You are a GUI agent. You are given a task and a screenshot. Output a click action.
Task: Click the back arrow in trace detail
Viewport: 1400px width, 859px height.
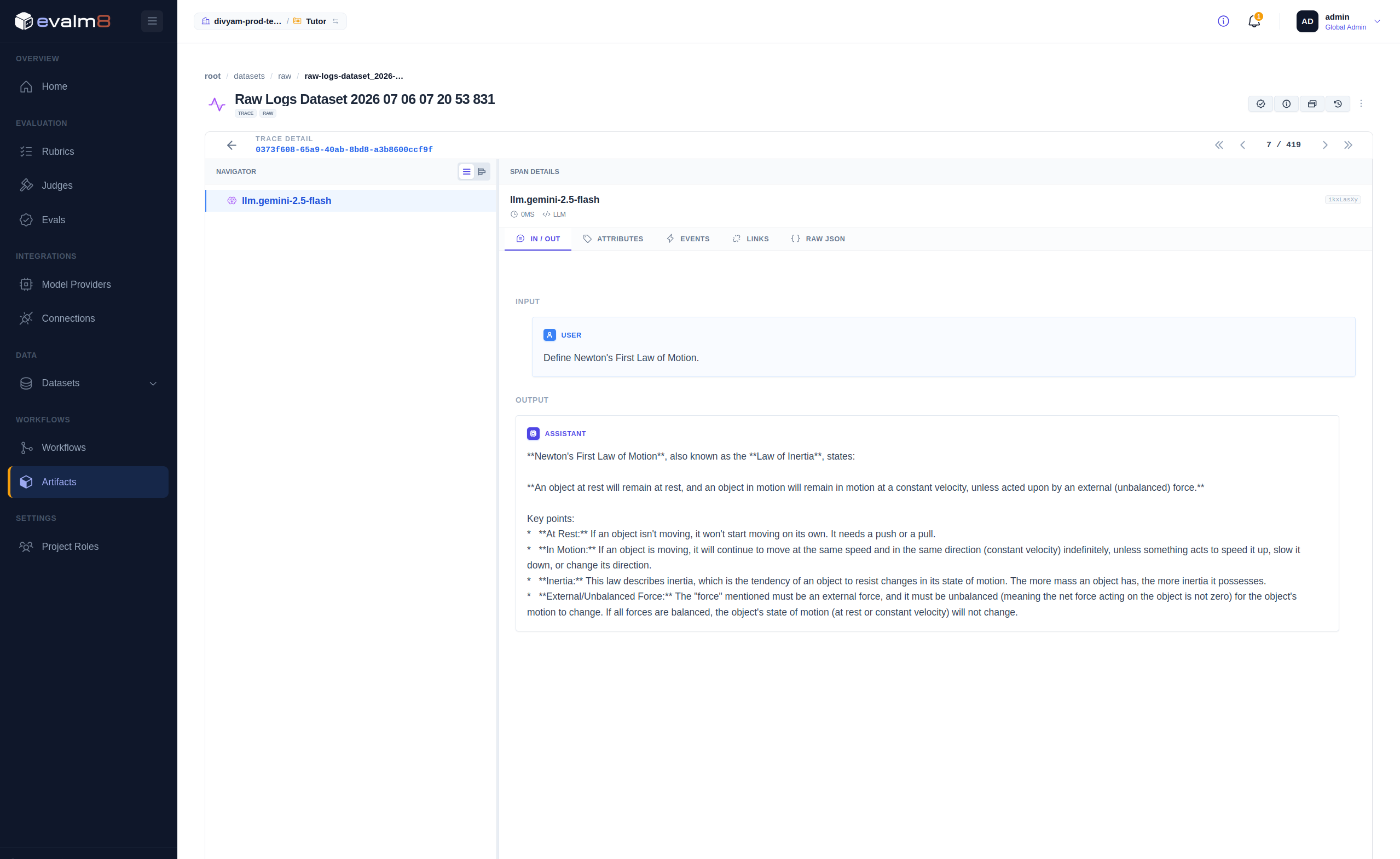[232, 146]
